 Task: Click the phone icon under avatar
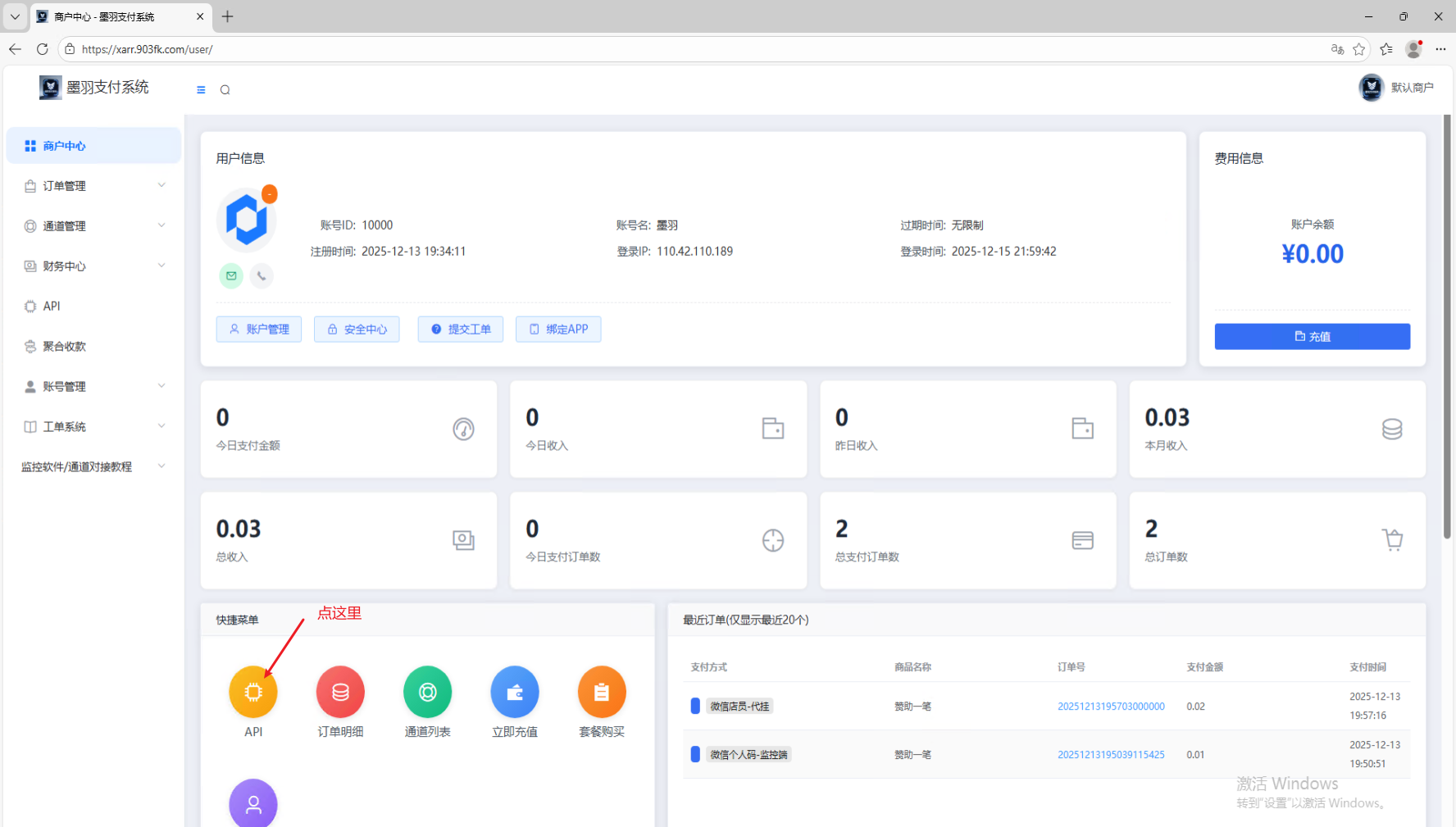point(262,276)
